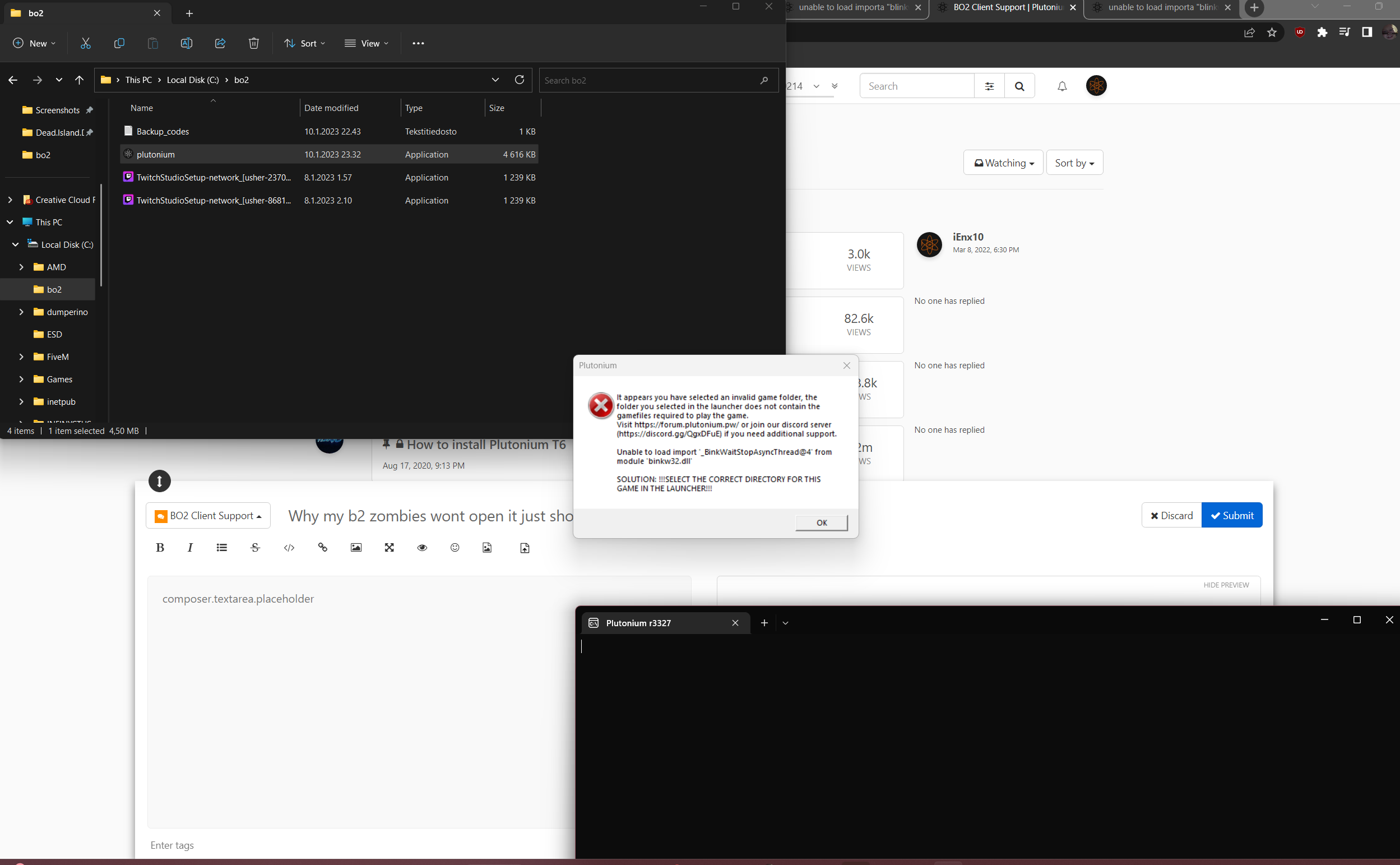This screenshot has height=865, width=1400.
Task: Open the emoji picker in composer
Action: (455, 548)
